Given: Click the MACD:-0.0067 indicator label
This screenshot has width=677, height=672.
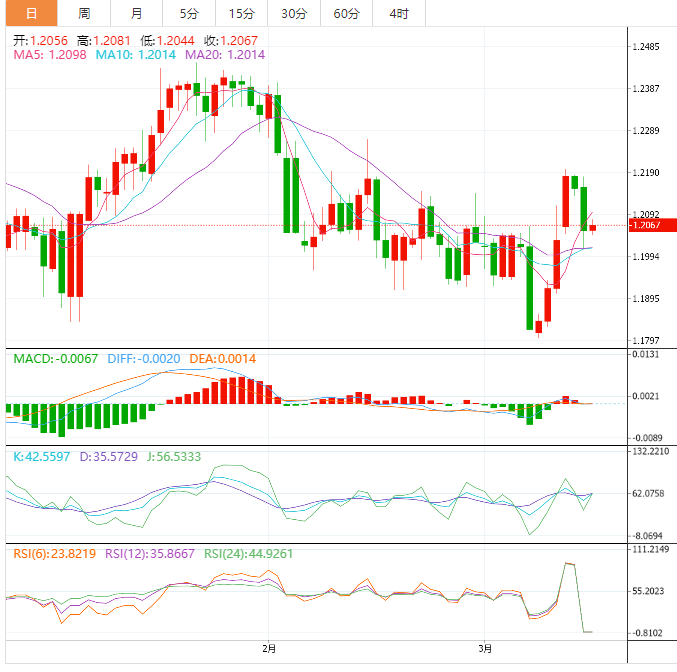Looking at the screenshot, I should [56, 359].
